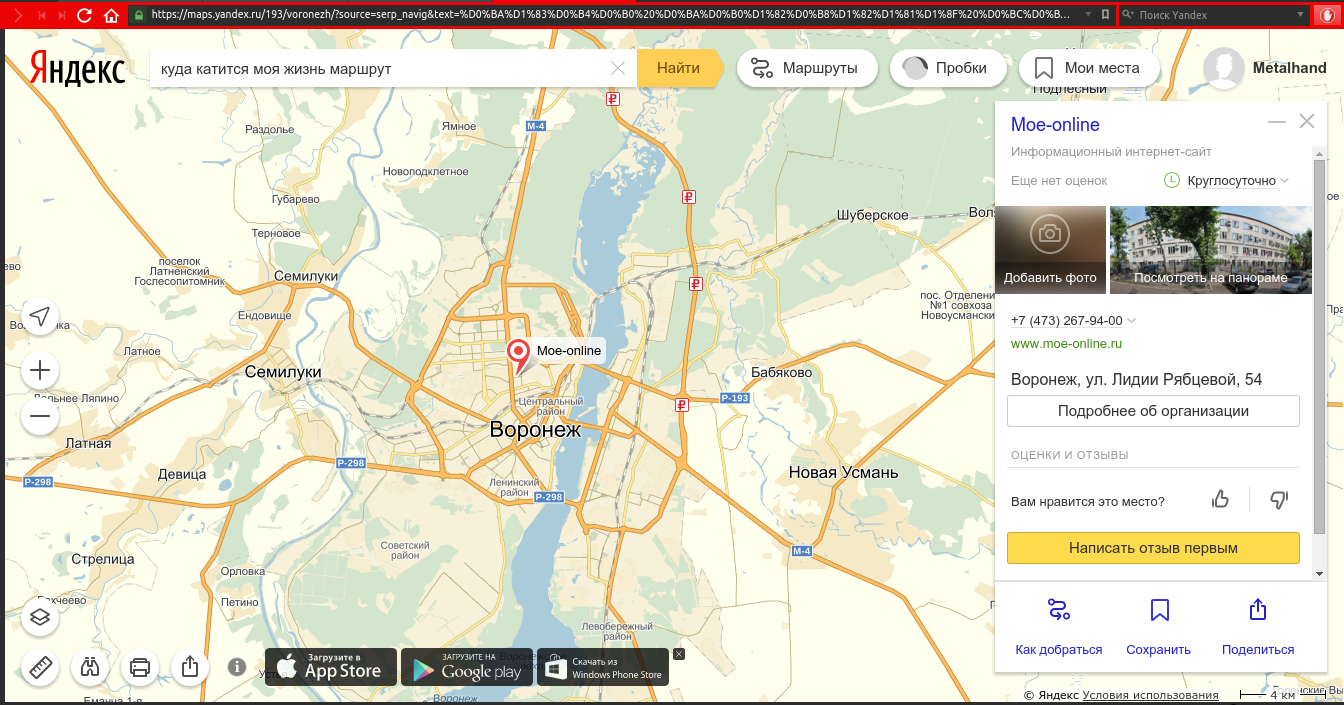Image resolution: width=1344 pixels, height=705 pixels.
Task: Toggle the Пробки traffic layer
Action: pos(945,69)
